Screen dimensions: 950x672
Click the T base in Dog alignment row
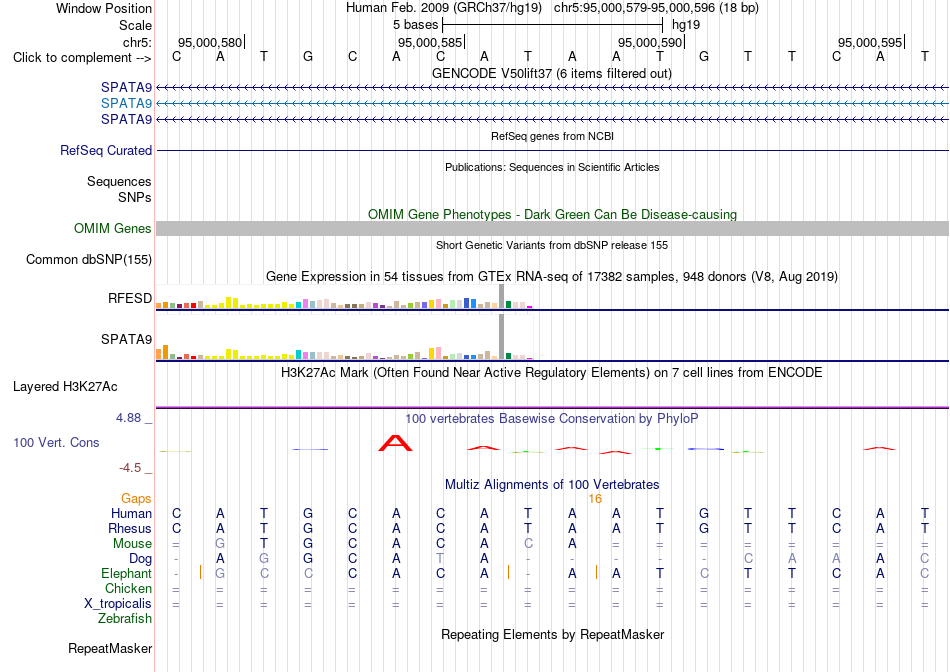440,558
